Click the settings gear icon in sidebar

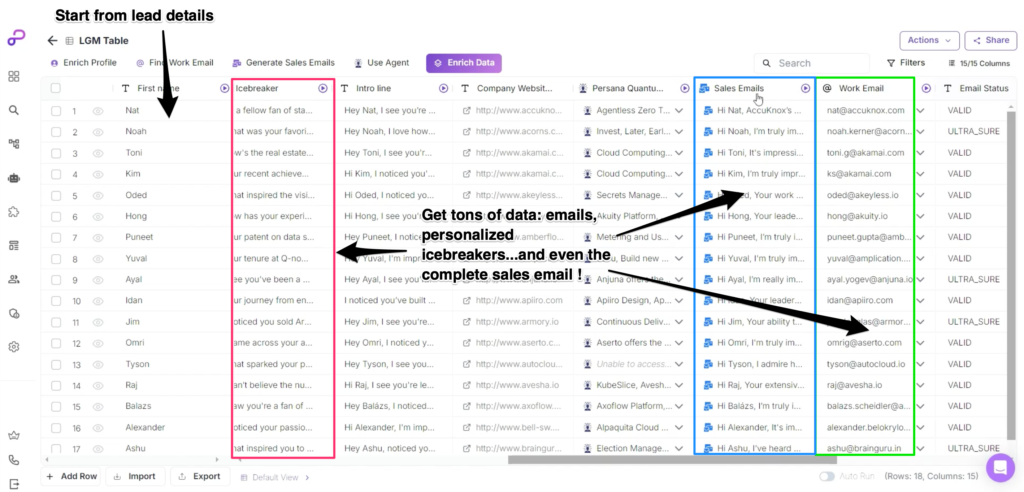click(14, 347)
